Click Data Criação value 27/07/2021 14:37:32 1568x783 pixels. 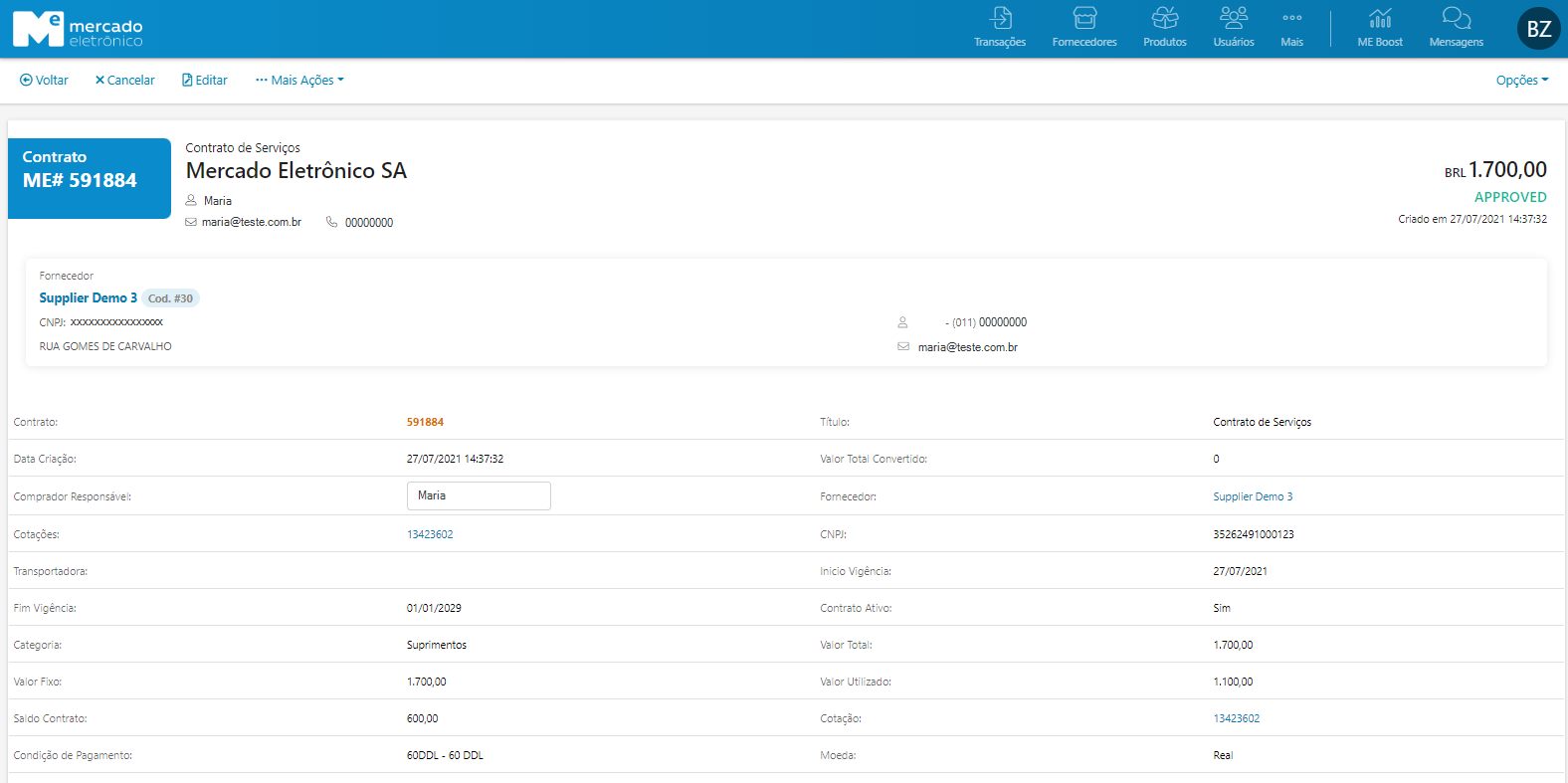pos(455,459)
